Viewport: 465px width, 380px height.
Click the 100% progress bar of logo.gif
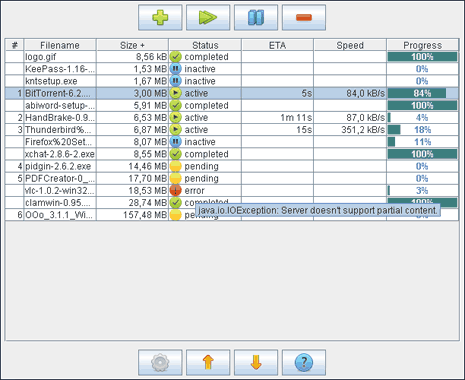[x=423, y=57]
